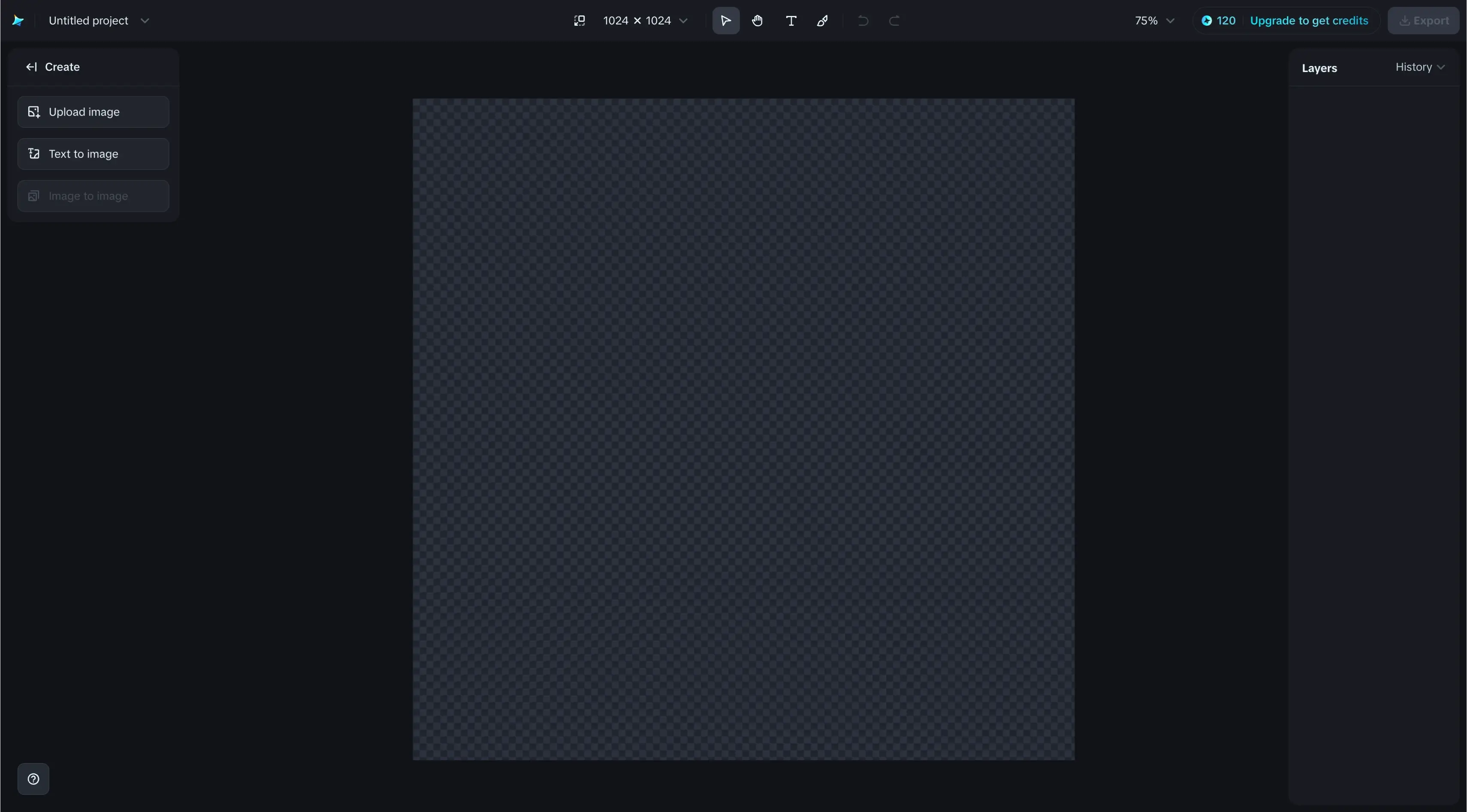Switch to the Layers tab
Screen dimensions: 1467x812
coord(1319,68)
